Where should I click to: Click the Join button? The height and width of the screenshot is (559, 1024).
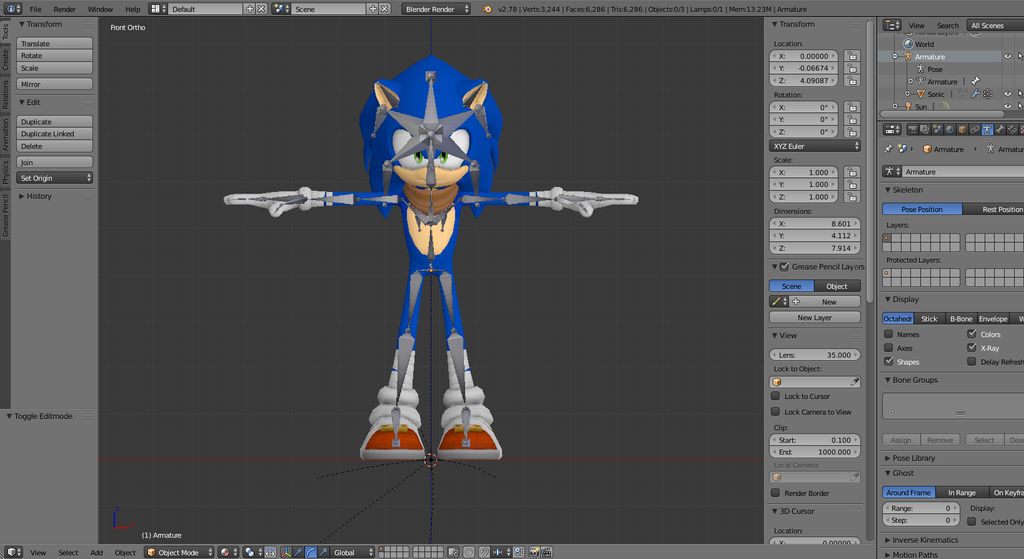click(x=54, y=162)
